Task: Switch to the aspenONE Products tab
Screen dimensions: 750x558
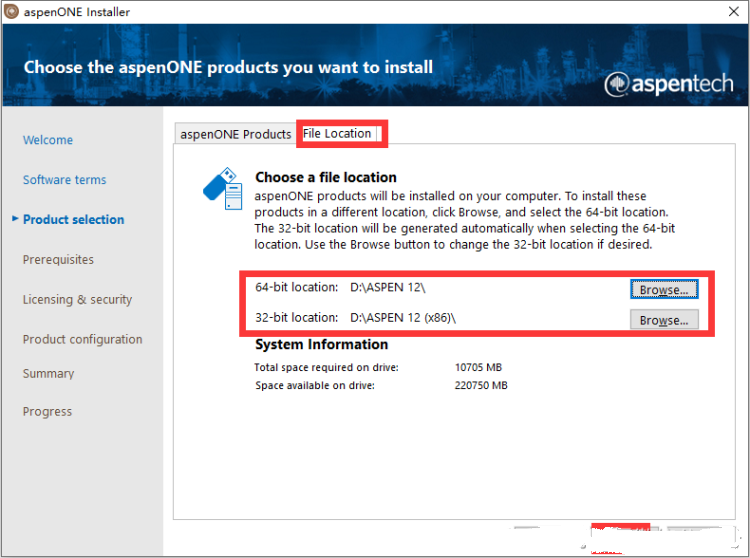Action: coord(235,134)
